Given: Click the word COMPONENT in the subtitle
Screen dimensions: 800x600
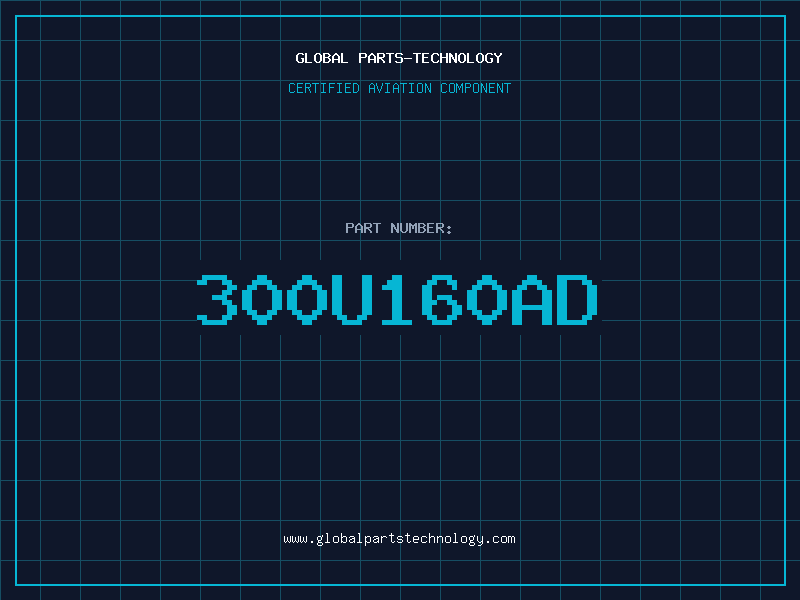Looking at the screenshot, I should click(476, 88).
